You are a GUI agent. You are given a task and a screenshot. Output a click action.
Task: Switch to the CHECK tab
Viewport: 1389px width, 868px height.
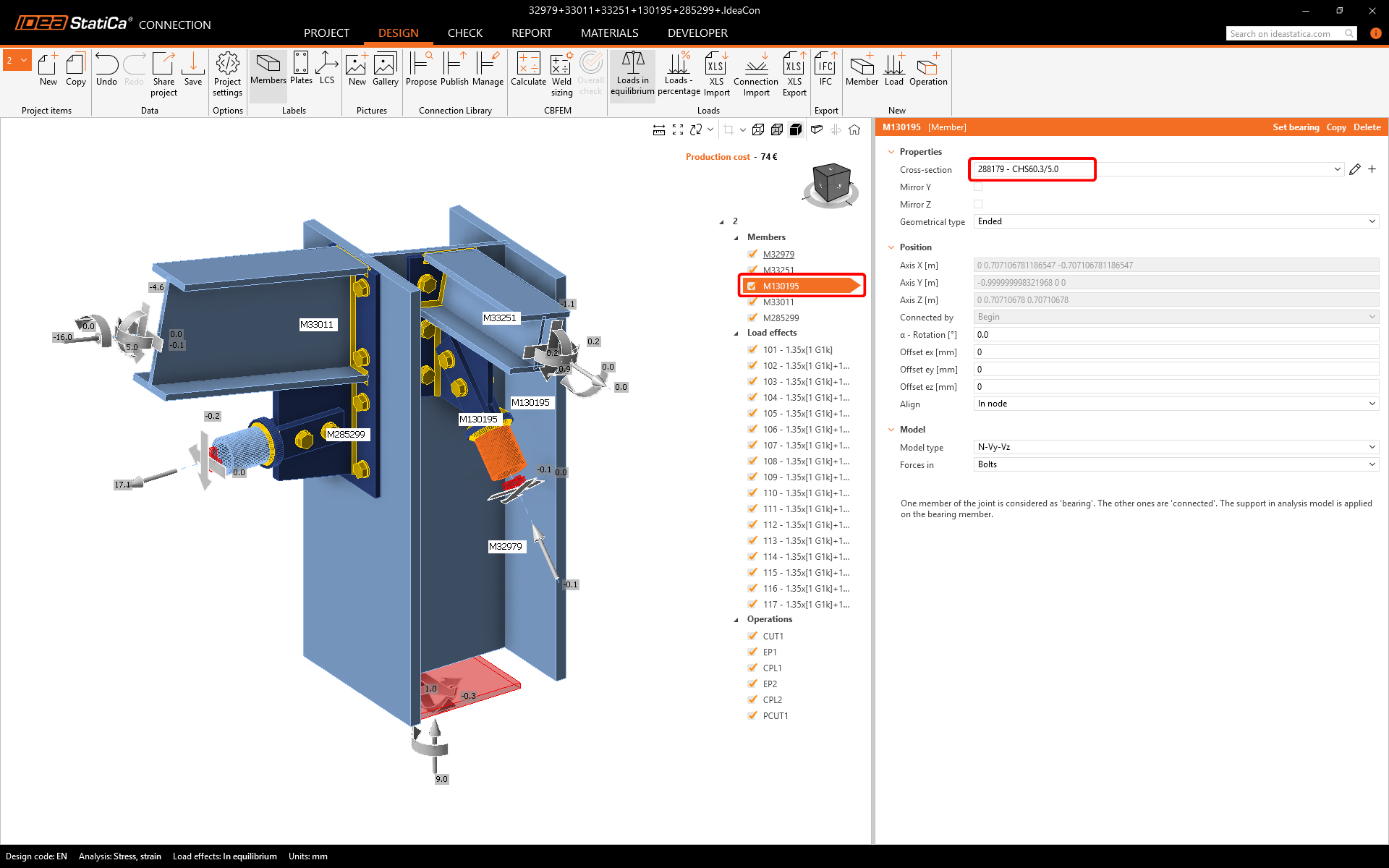pyautogui.click(x=464, y=33)
